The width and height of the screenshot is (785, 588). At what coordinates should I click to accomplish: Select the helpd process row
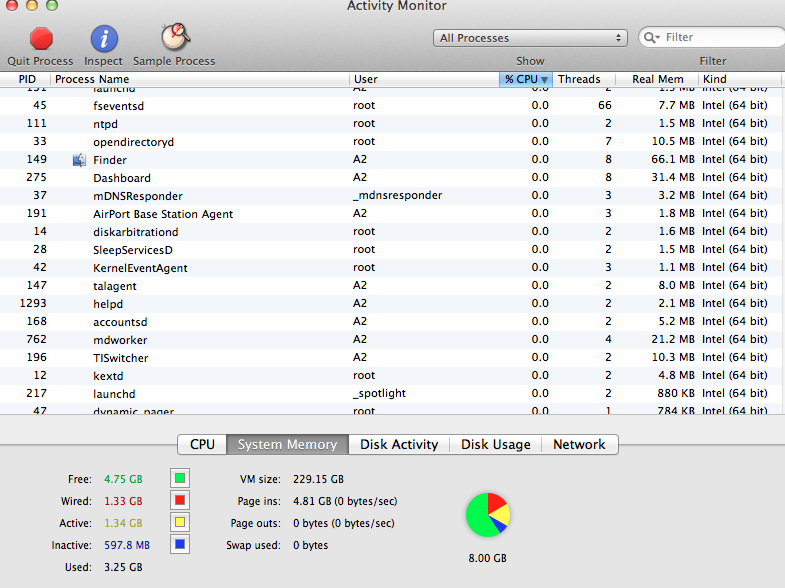[x=392, y=304]
